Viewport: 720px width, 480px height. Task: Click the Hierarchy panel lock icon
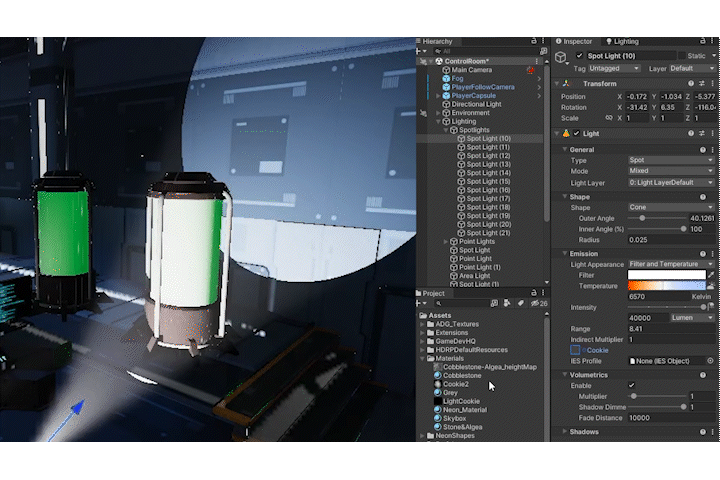534,41
